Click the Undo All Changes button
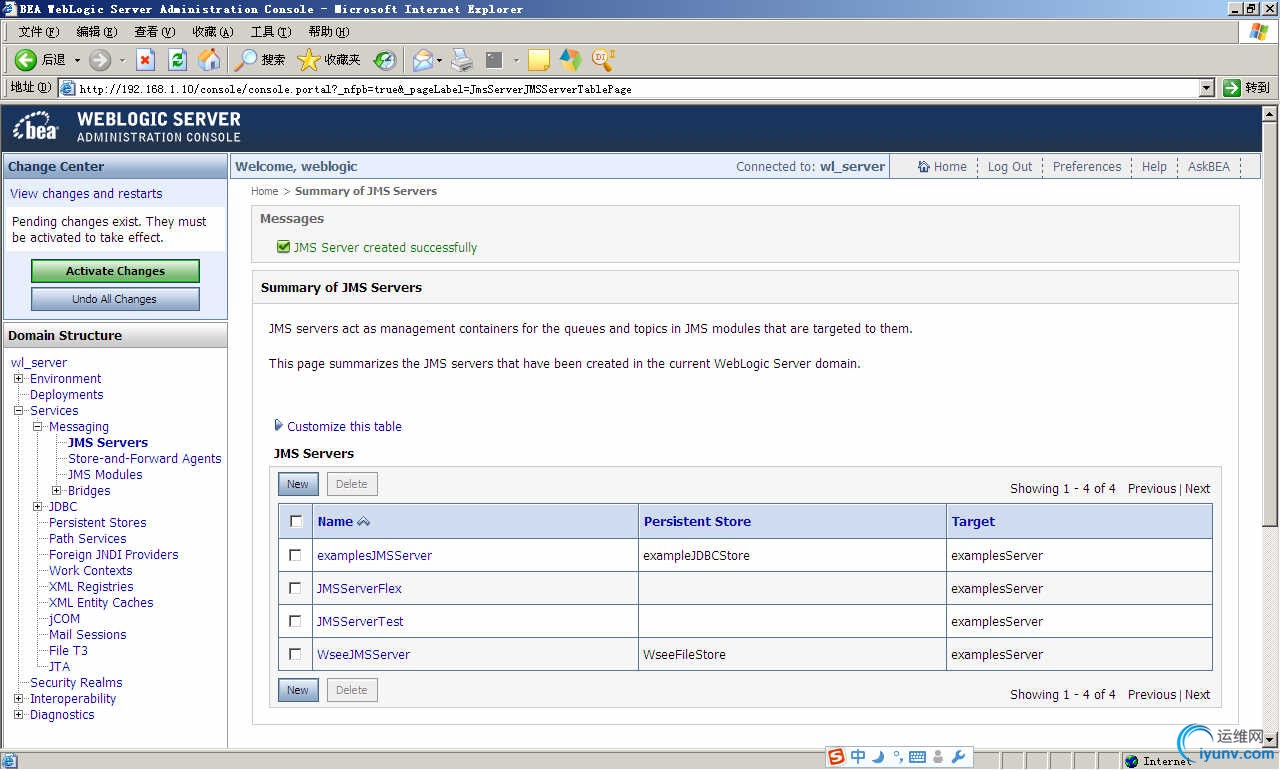The width and height of the screenshot is (1280, 770). [115, 299]
